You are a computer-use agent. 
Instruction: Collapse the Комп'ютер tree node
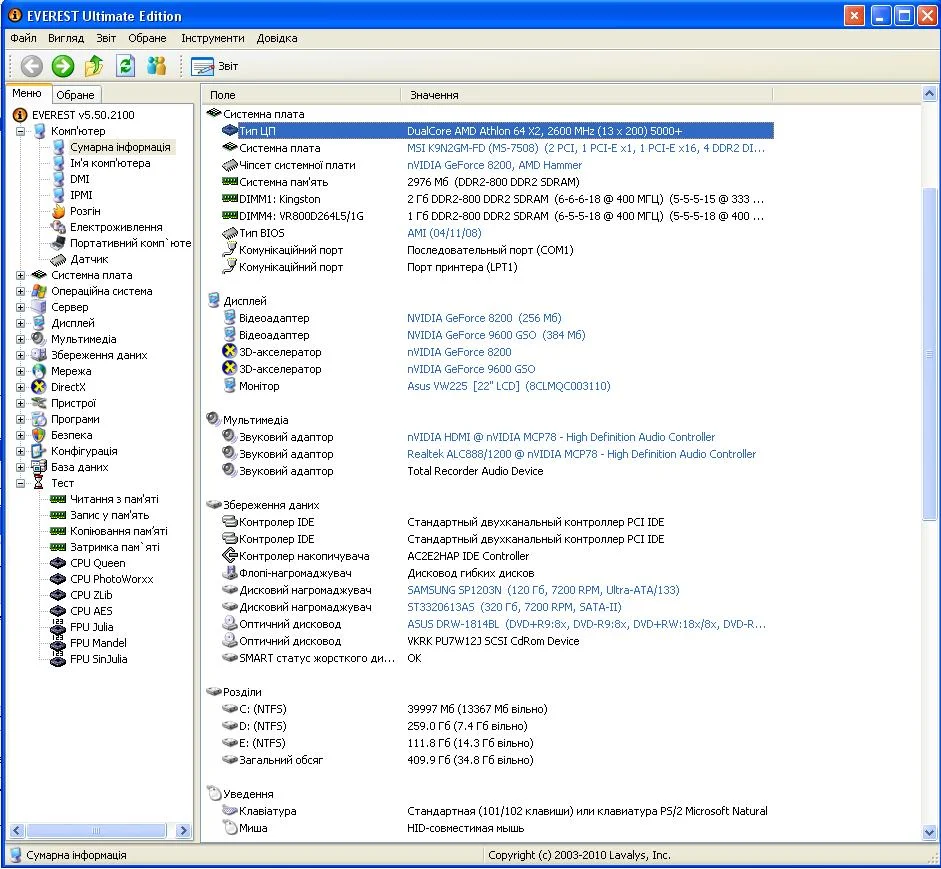(21, 131)
